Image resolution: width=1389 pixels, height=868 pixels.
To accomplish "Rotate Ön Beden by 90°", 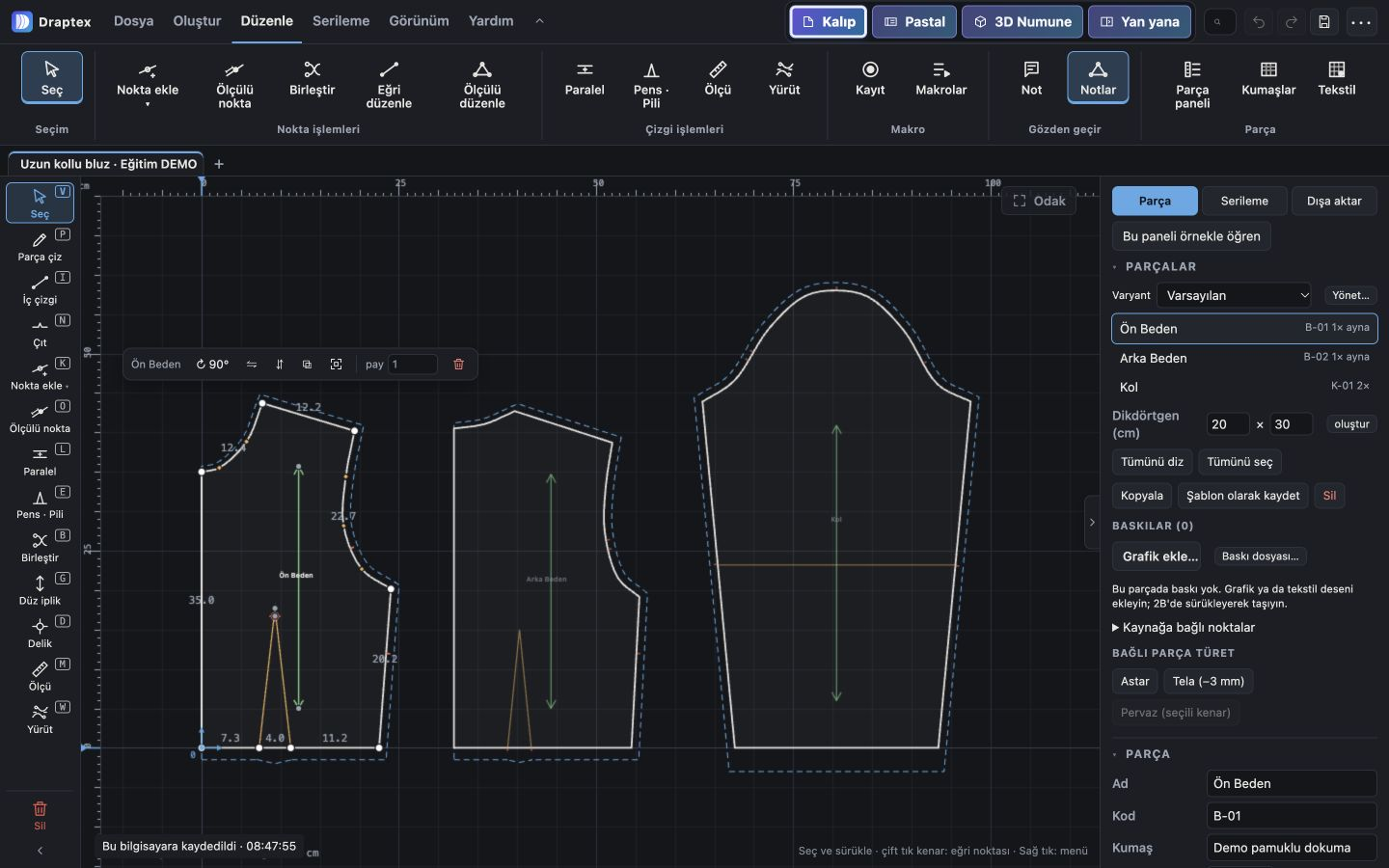I will click(x=212, y=364).
